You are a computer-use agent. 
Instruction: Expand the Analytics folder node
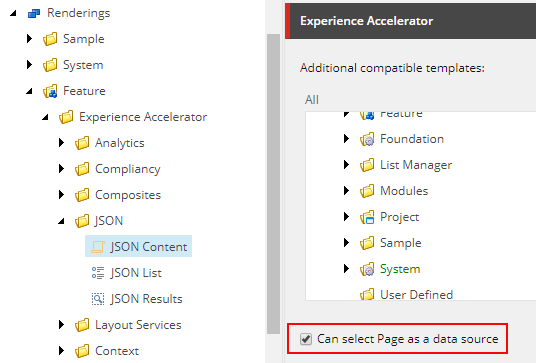61,143
